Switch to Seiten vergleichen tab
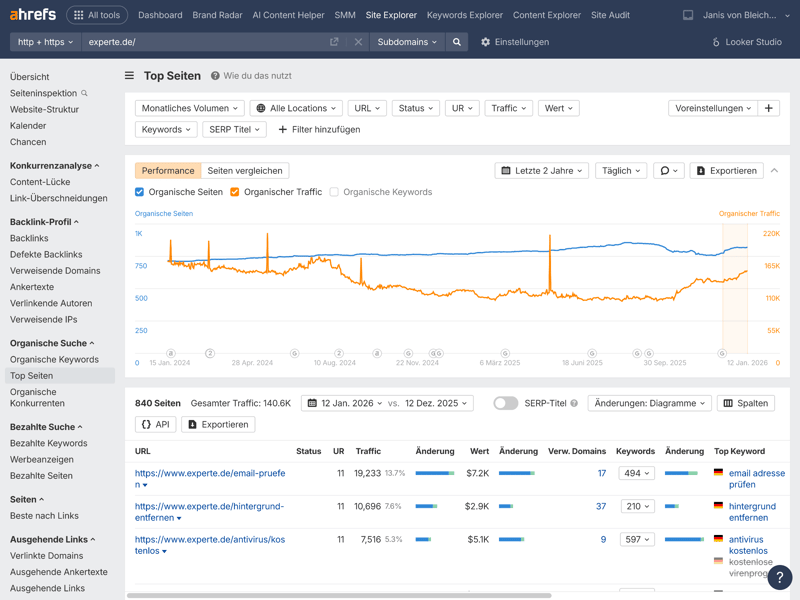 pos(245,171)
